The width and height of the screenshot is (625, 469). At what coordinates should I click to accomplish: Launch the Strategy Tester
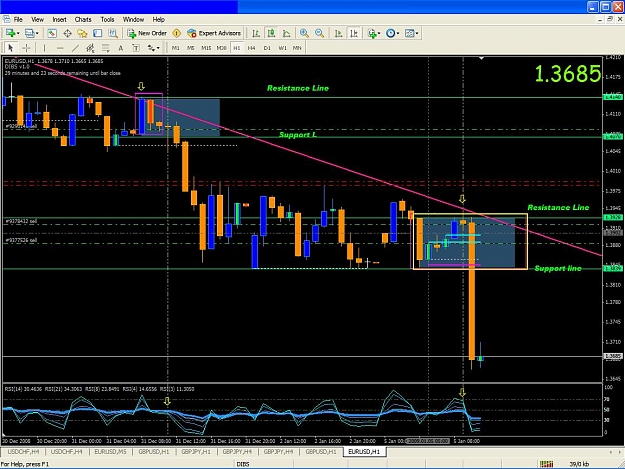(113, 33)
